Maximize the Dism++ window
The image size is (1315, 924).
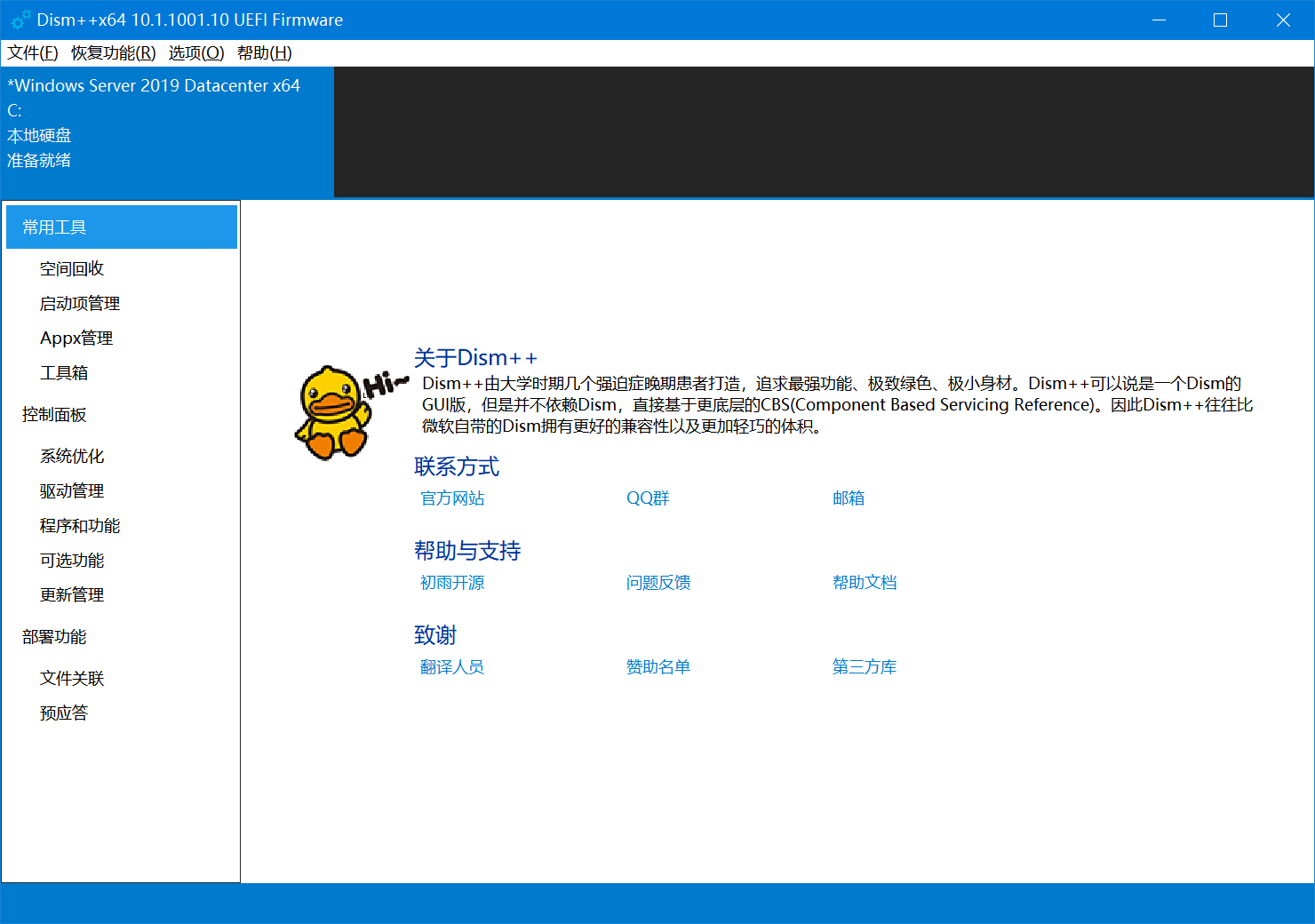[1221, 20]
